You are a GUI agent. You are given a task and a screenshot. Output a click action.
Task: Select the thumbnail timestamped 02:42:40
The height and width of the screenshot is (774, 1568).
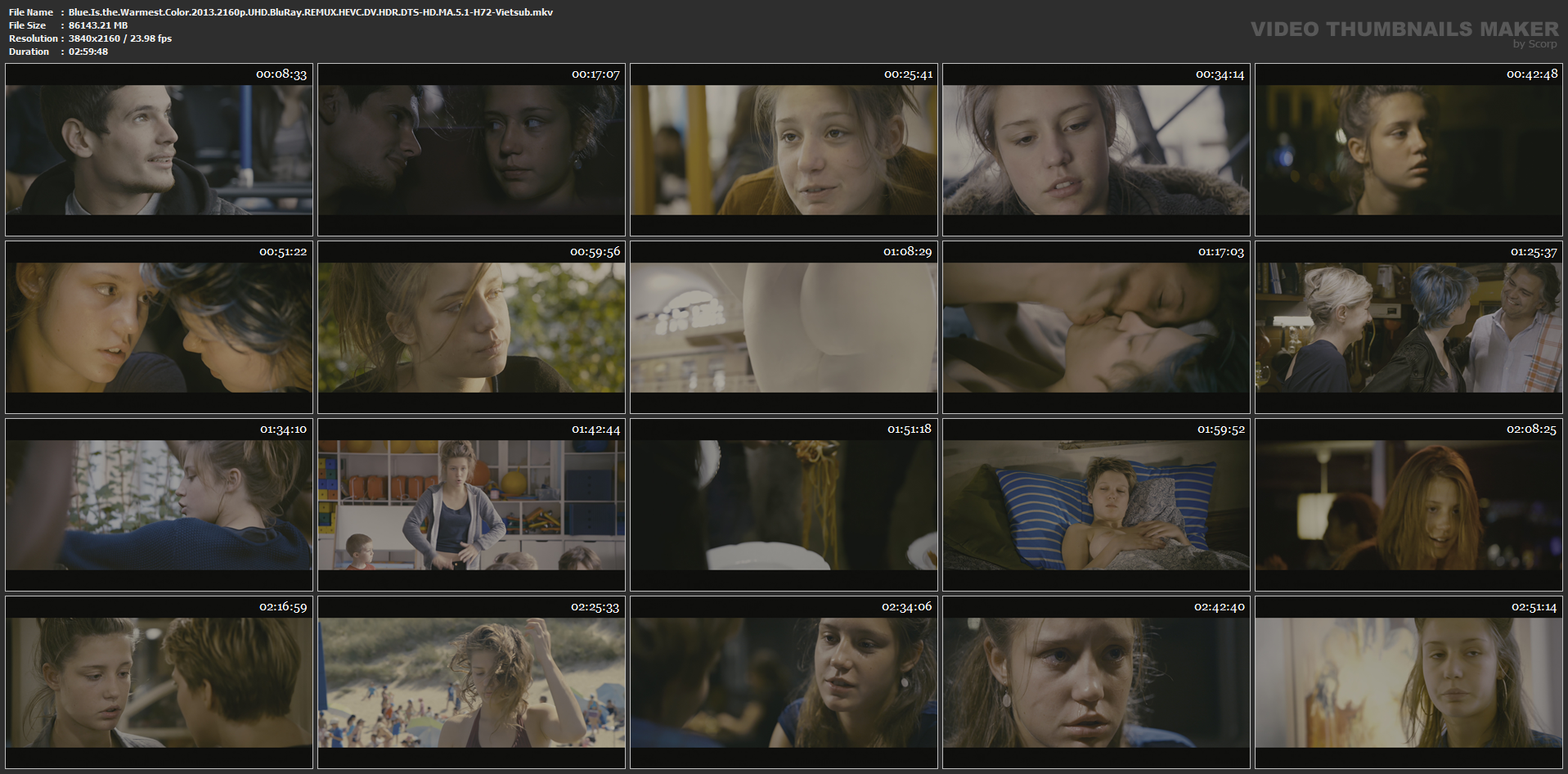(x=1096, y=682)
